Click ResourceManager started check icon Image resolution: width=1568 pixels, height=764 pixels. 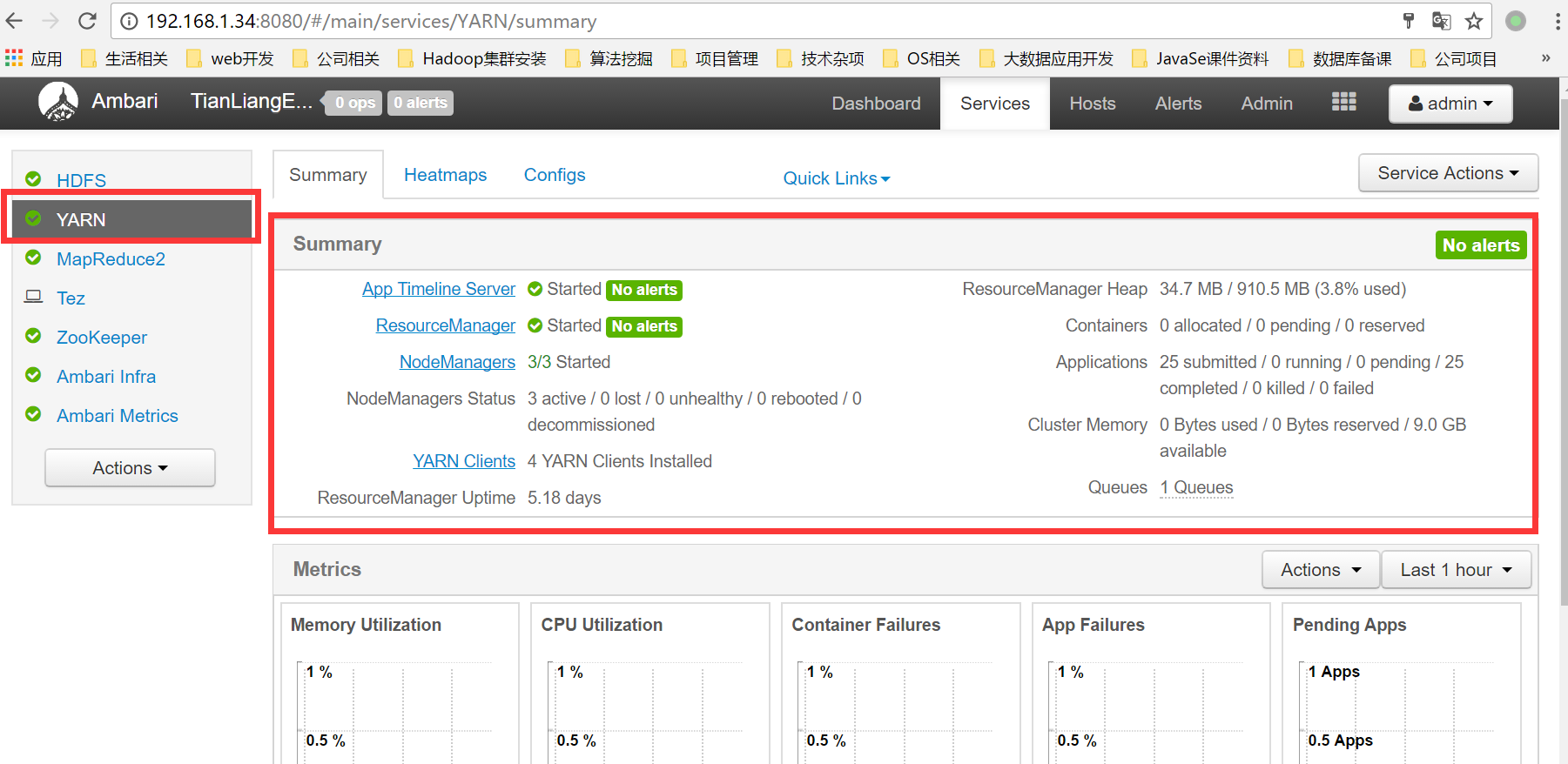click(535, 325)
